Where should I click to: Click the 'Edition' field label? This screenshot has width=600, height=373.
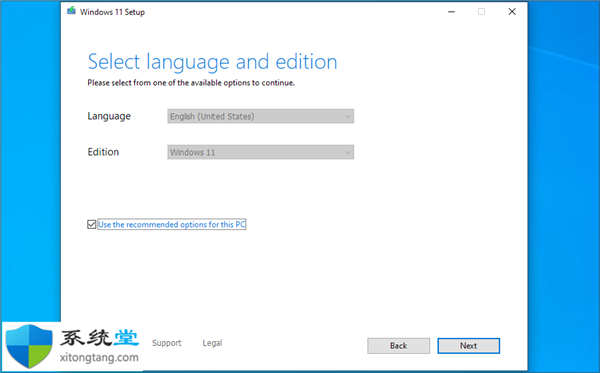coord(103,152)
